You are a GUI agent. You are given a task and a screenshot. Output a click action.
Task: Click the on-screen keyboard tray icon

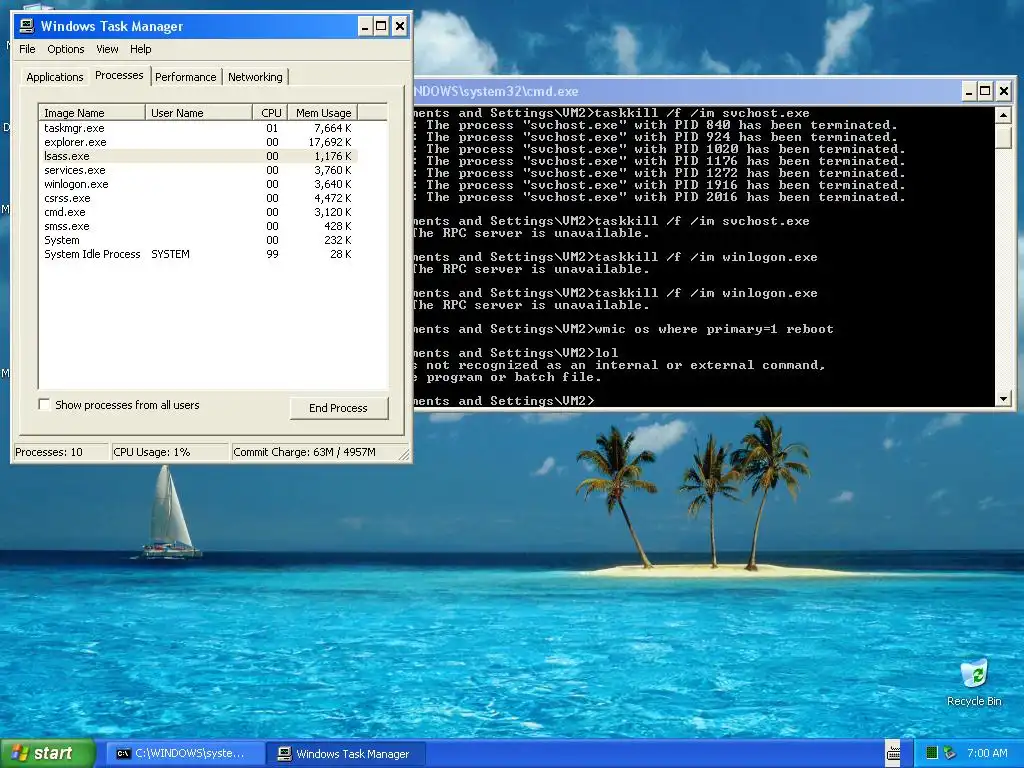pyautogui.click(x=893, y=753)
